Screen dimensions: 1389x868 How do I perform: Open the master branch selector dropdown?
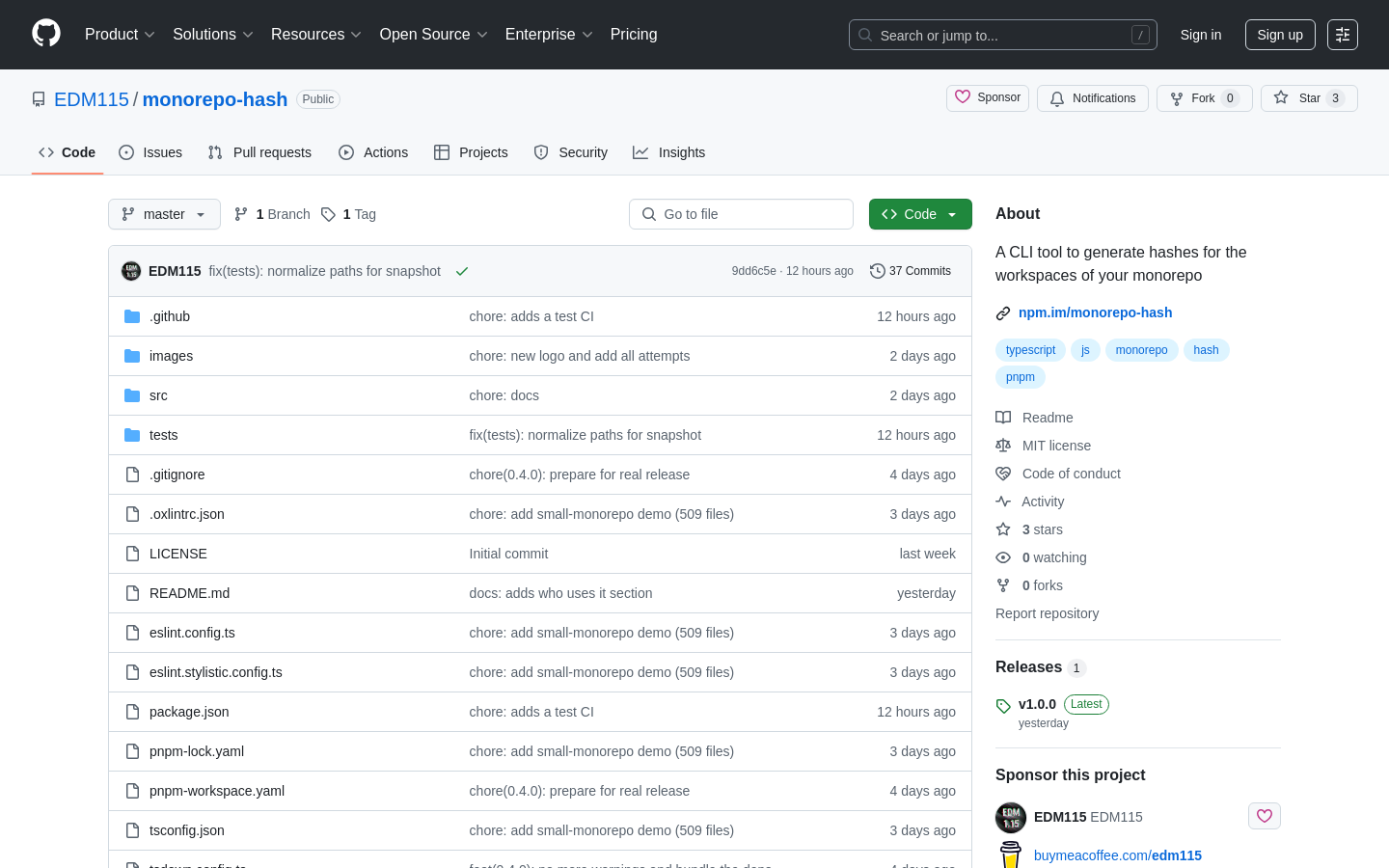click(x=164, y=214)
